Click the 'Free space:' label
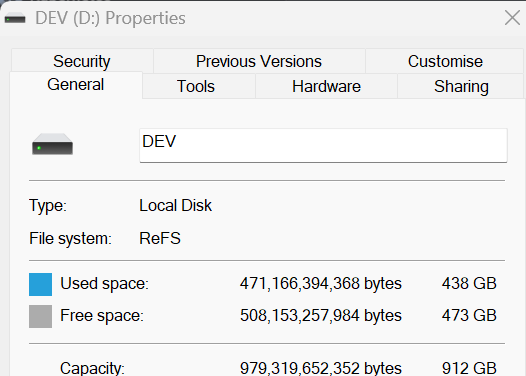The width and height of the screenshot is (526, 376). 102,316
